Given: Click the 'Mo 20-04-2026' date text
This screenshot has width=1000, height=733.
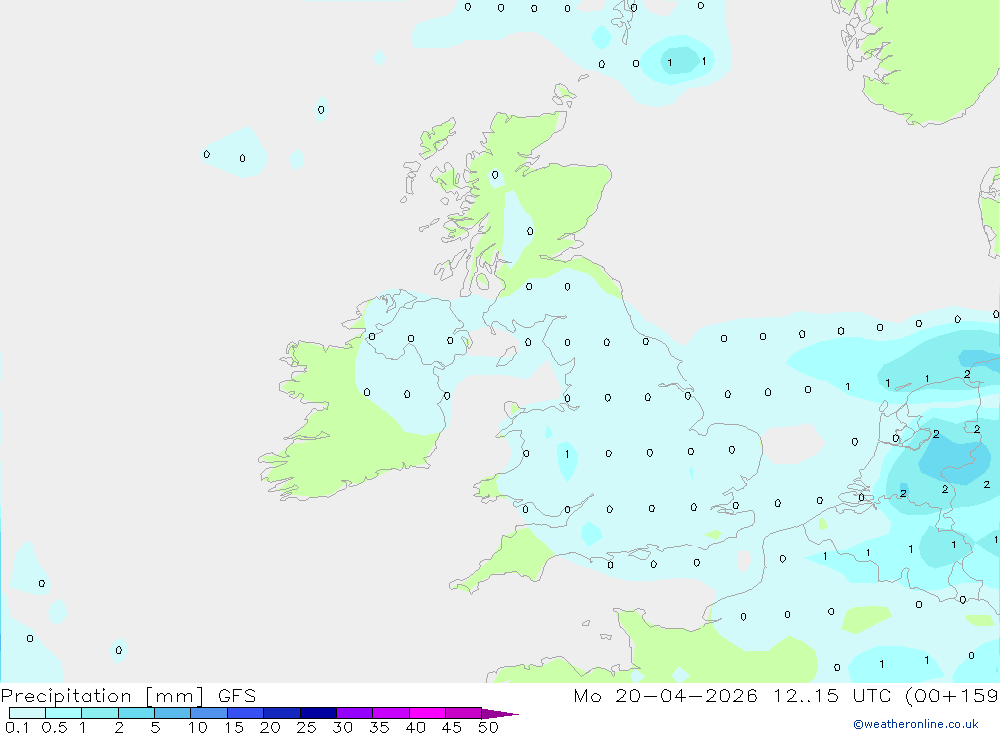Looking at the screenshot, I should pyautogui.click(x=665, y=696).
